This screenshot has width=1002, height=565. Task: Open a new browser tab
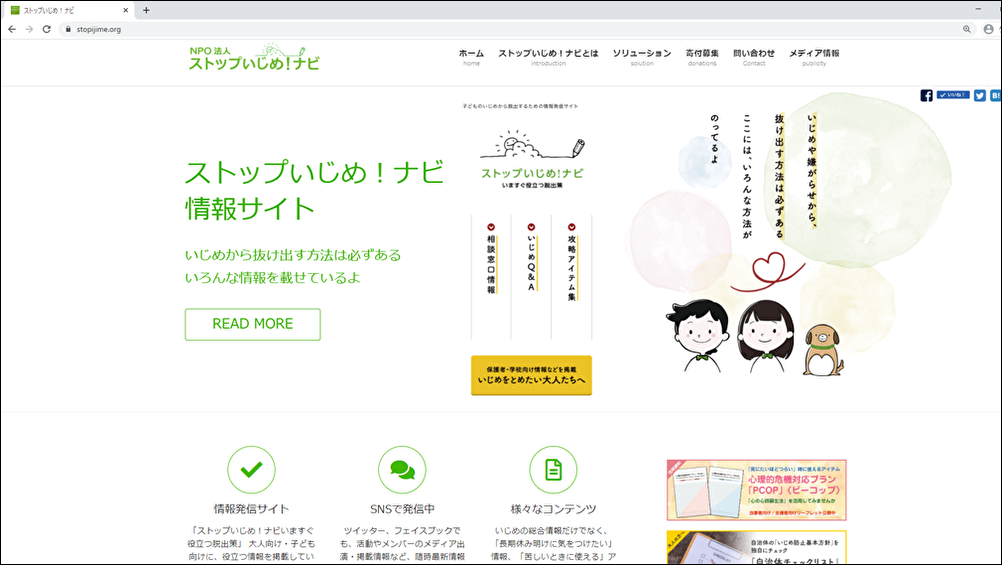coord(146,10)
